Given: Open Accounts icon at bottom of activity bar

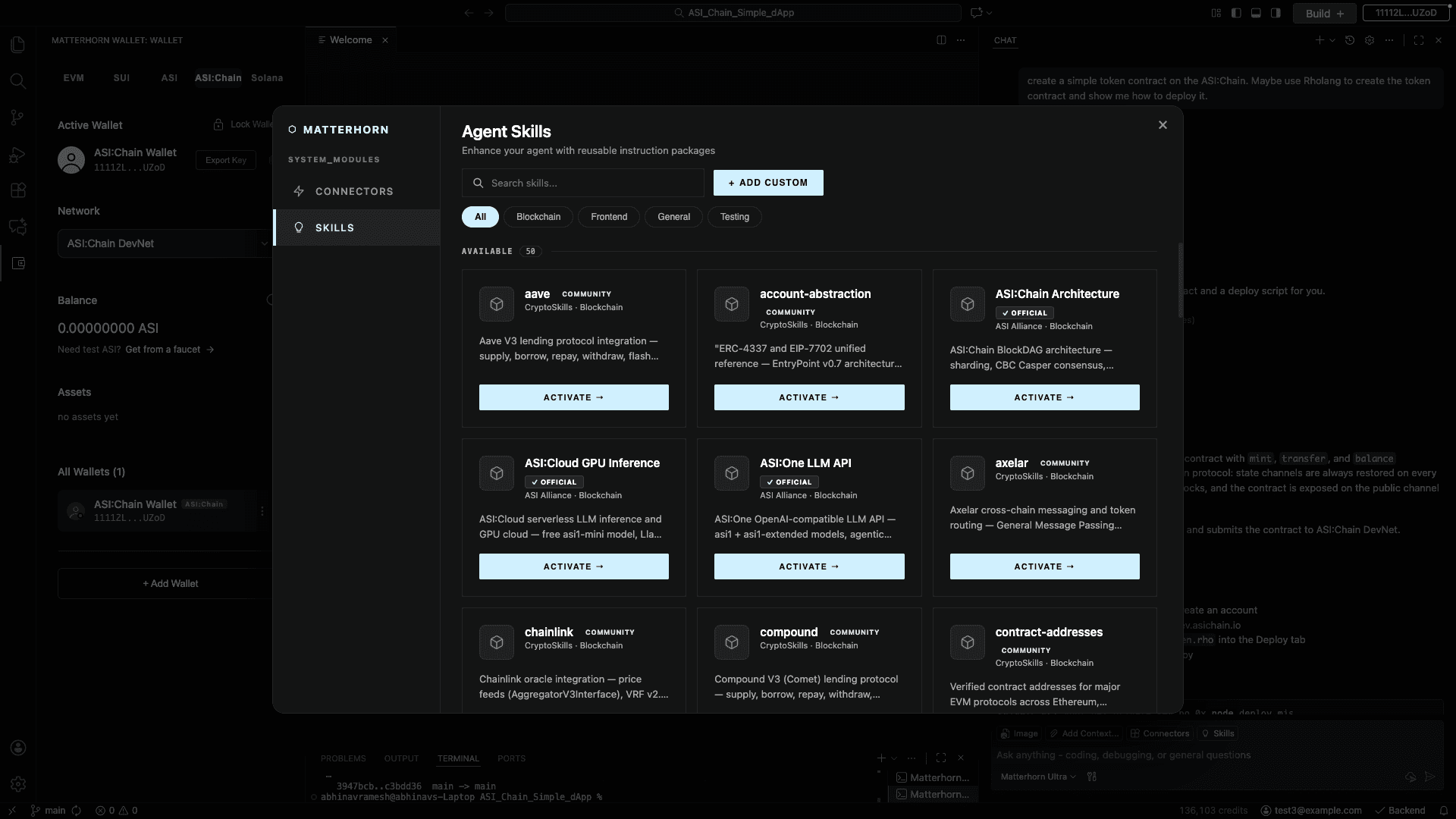Looking at the screenshot, I should (x=18, y=748).
